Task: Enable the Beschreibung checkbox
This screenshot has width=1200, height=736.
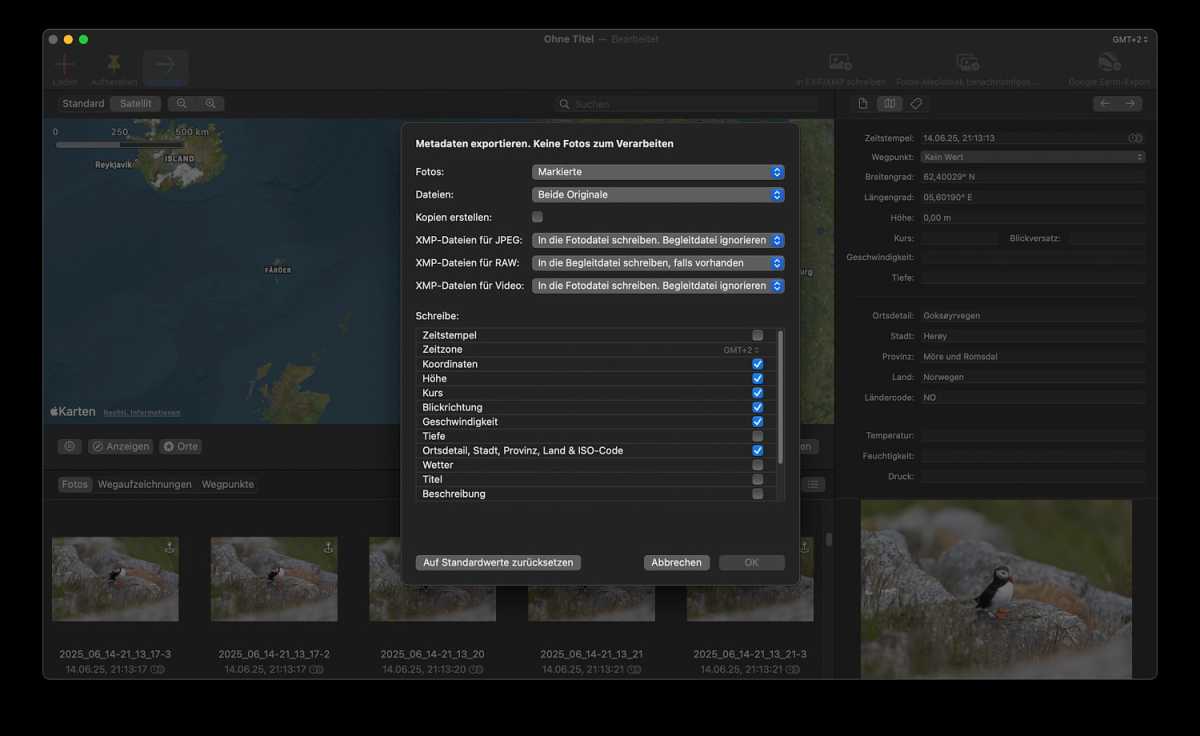Action: point(758,494)
